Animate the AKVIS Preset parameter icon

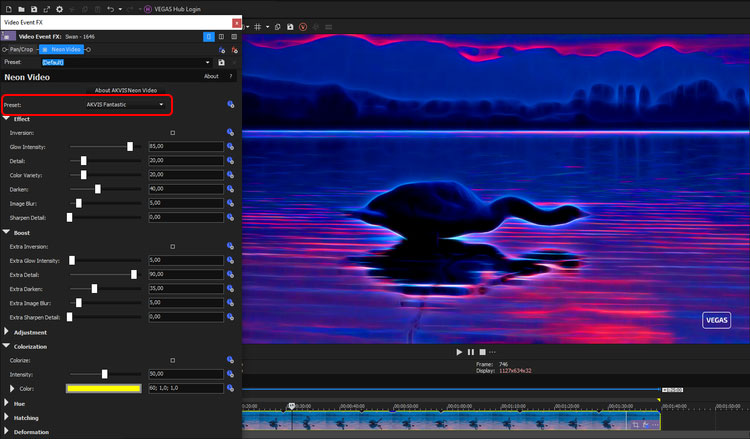pos(231,105)
